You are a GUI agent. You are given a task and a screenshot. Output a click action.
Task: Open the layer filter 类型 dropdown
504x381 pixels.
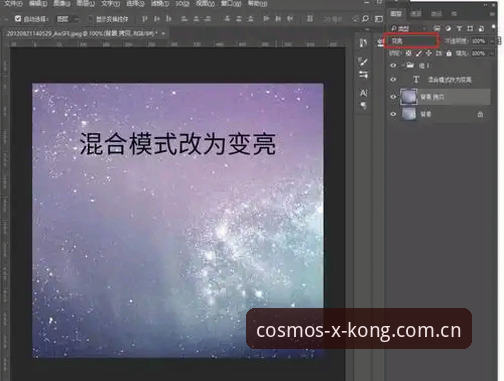408,28
